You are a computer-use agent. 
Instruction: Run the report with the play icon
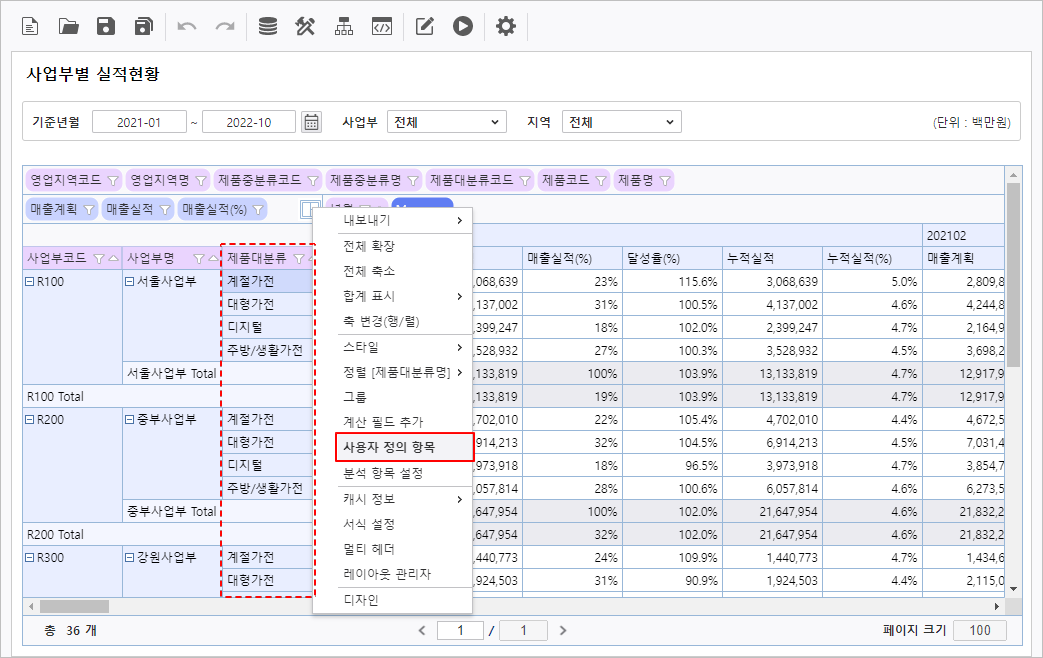[x=462, y=27]
